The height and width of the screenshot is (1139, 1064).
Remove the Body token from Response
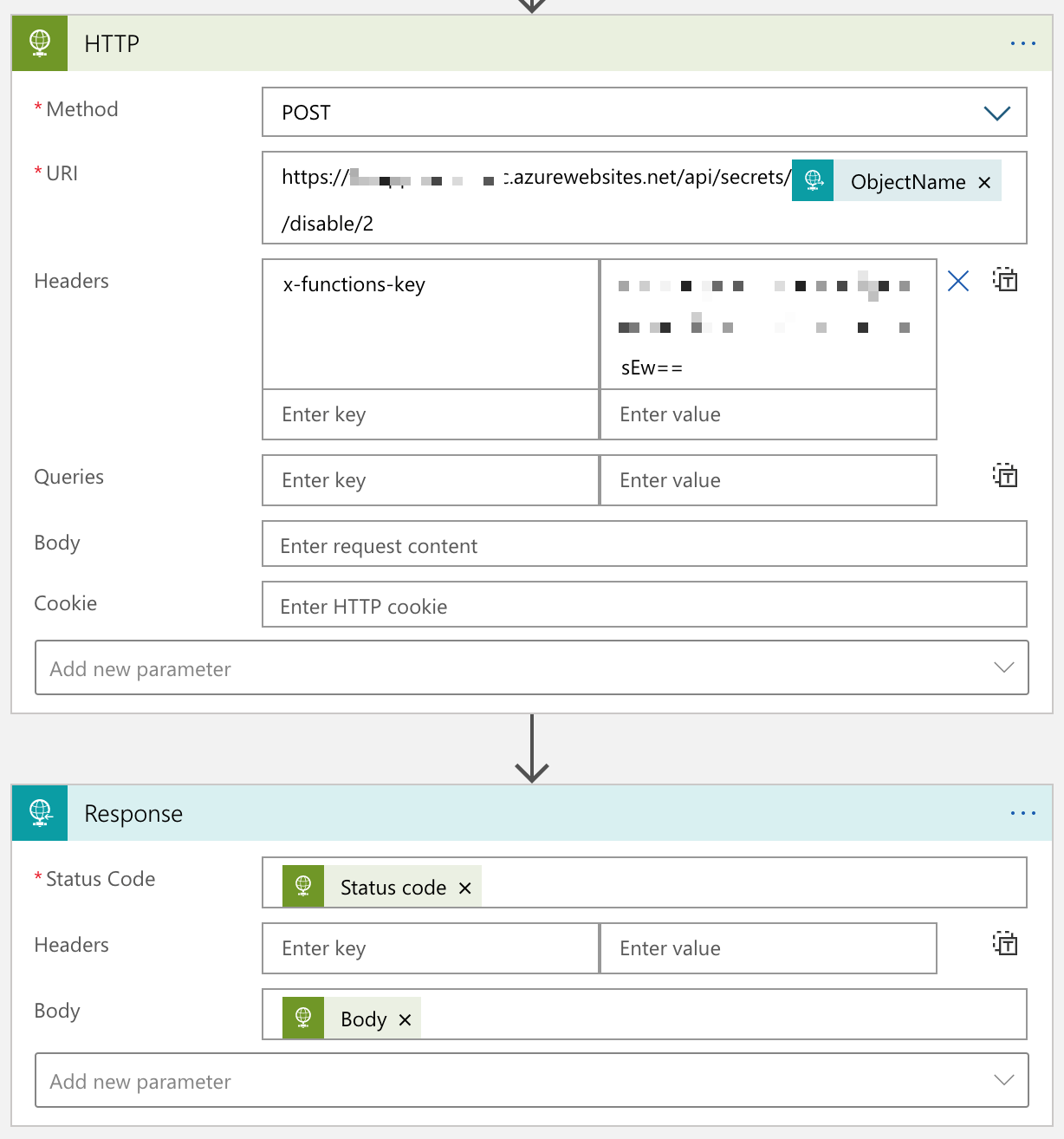[404, 1019]
